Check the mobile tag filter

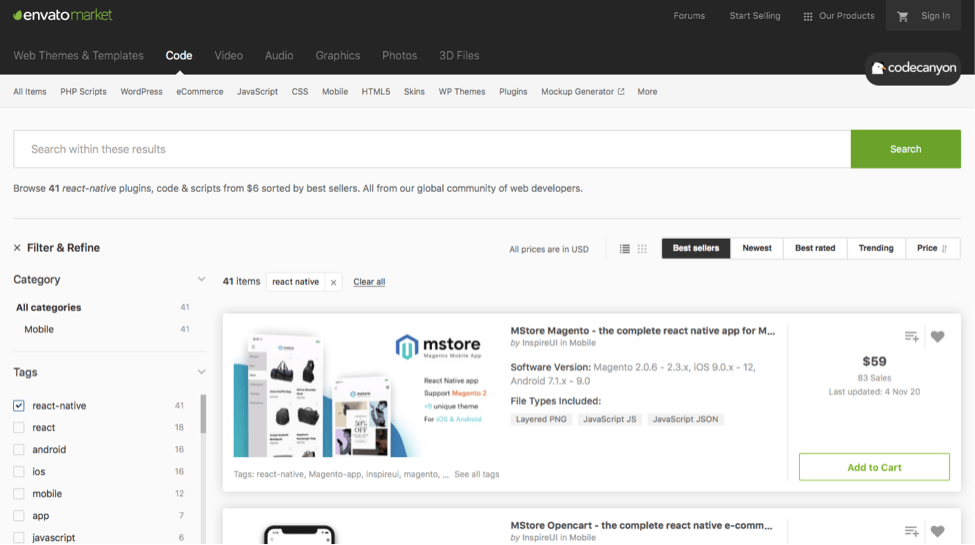[x=19, y=493]
